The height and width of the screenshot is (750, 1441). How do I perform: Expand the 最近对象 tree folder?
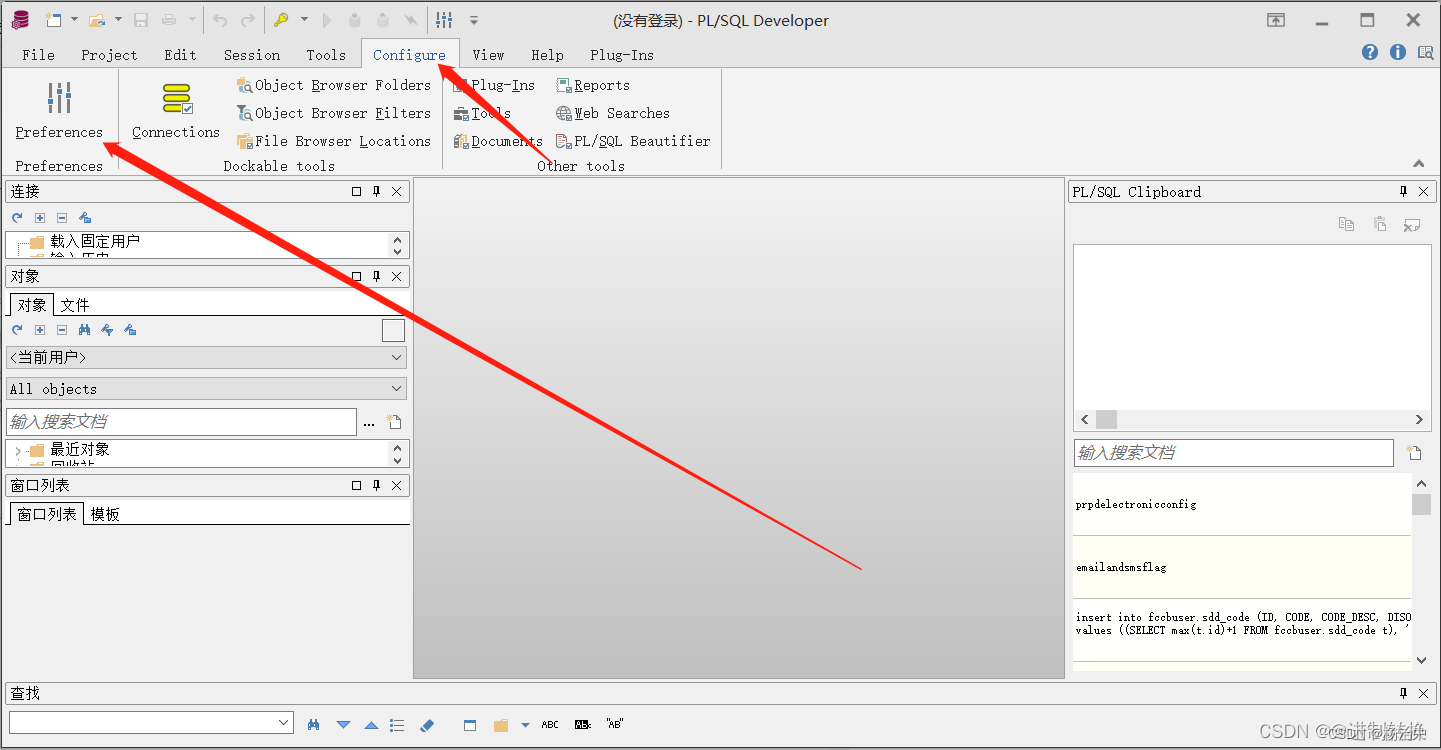coord(17,450)
